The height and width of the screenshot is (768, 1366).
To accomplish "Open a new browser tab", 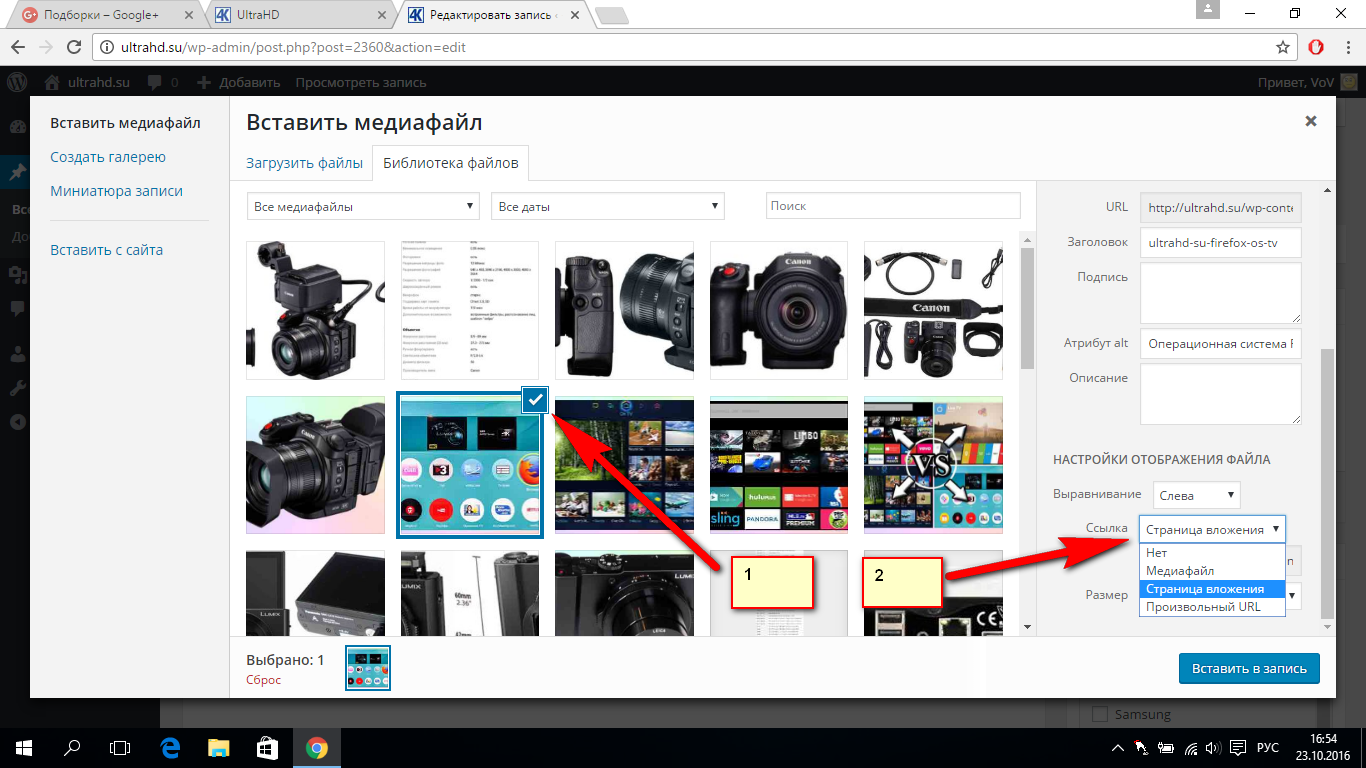I will [x=611, y=15].
